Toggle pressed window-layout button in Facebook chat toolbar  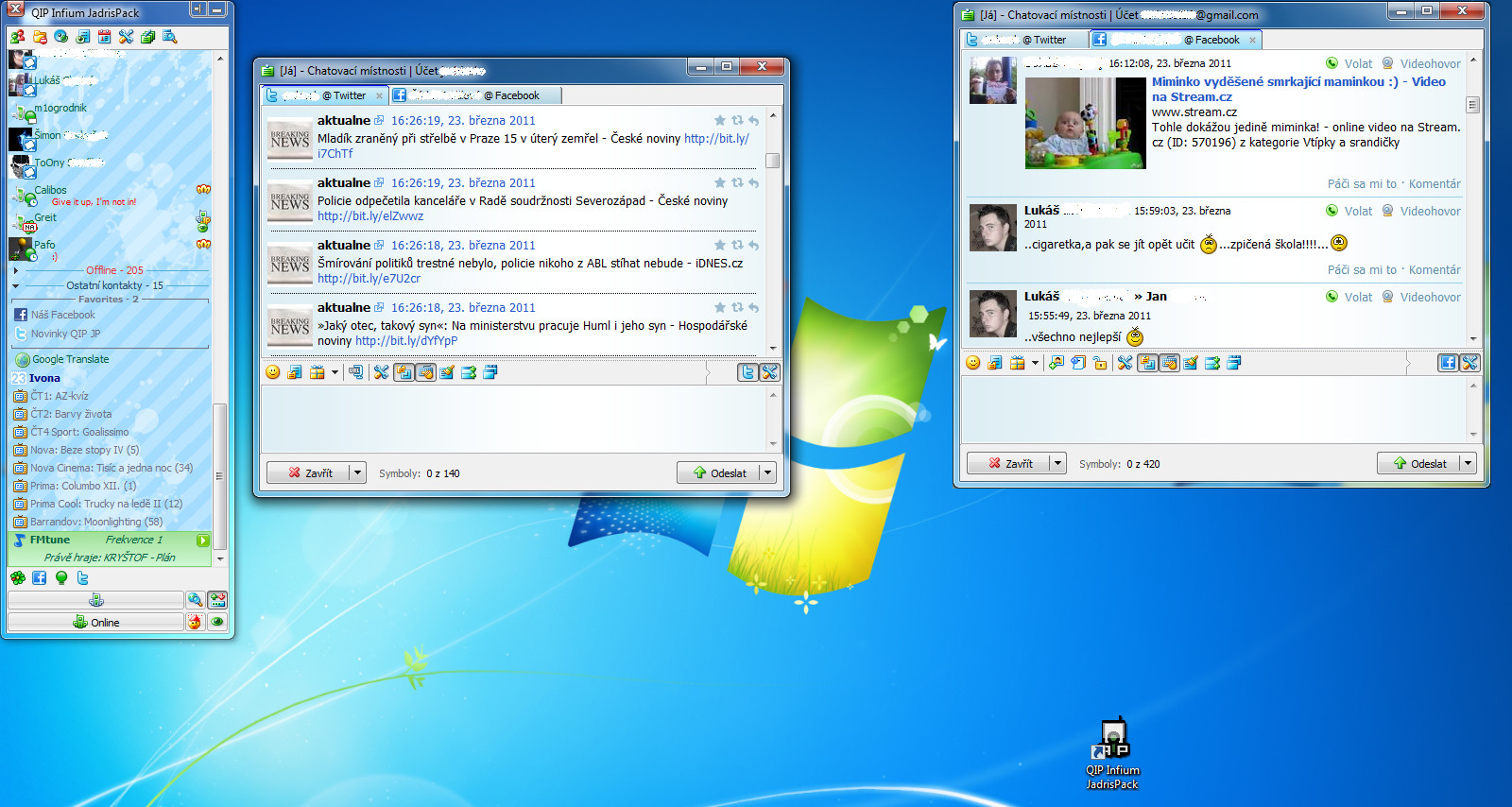[1147, 363]
